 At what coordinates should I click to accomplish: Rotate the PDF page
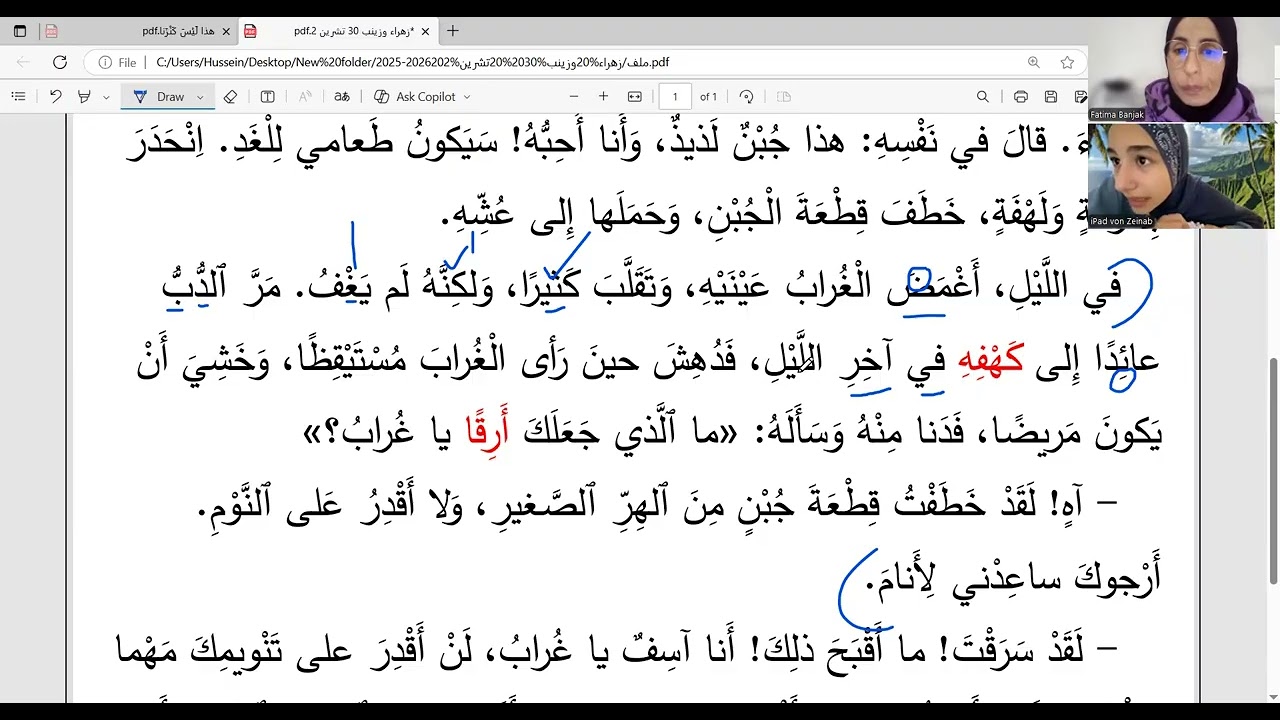746,97
